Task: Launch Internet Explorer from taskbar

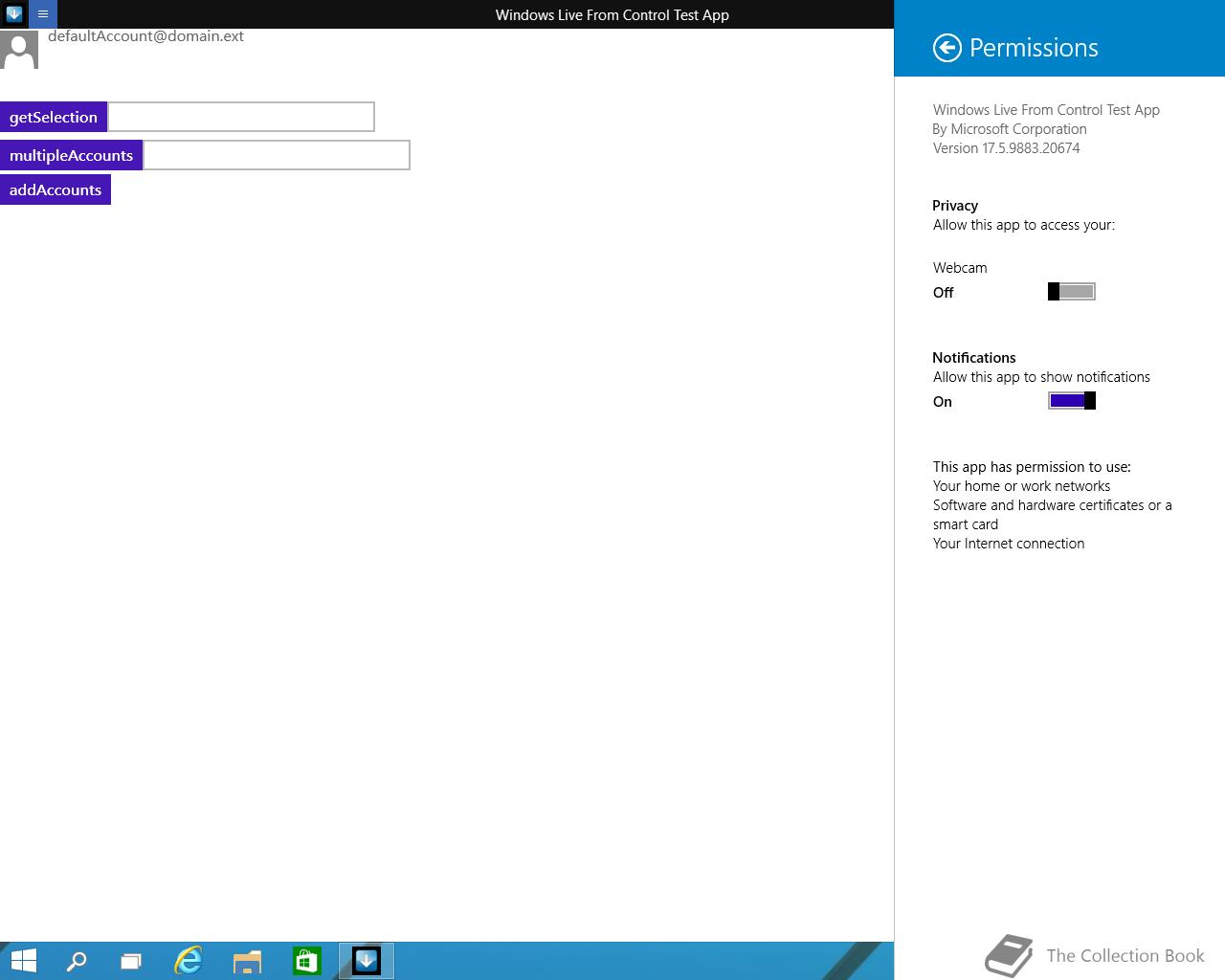Action: [189, 960]
